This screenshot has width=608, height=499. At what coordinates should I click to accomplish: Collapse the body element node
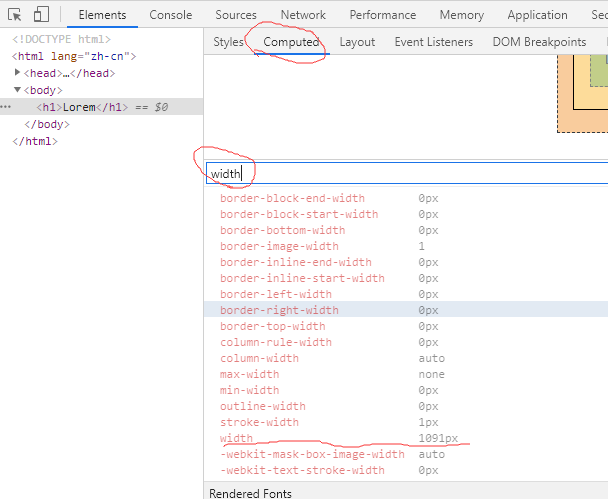[x=18, y=90]
